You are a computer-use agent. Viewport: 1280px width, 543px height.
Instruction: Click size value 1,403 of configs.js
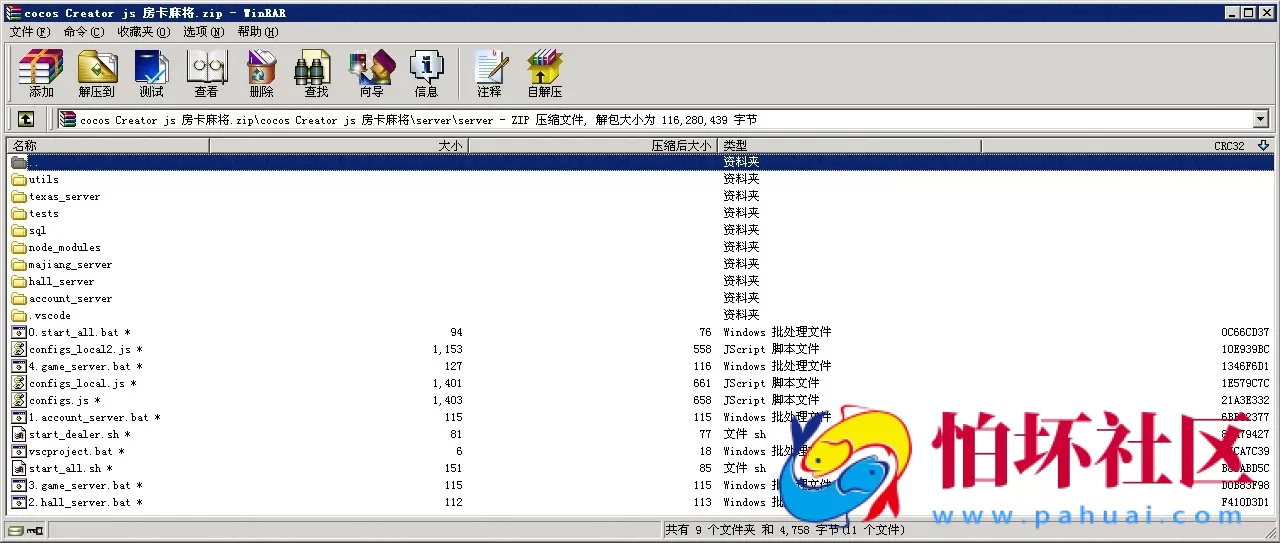pos(447,400)
